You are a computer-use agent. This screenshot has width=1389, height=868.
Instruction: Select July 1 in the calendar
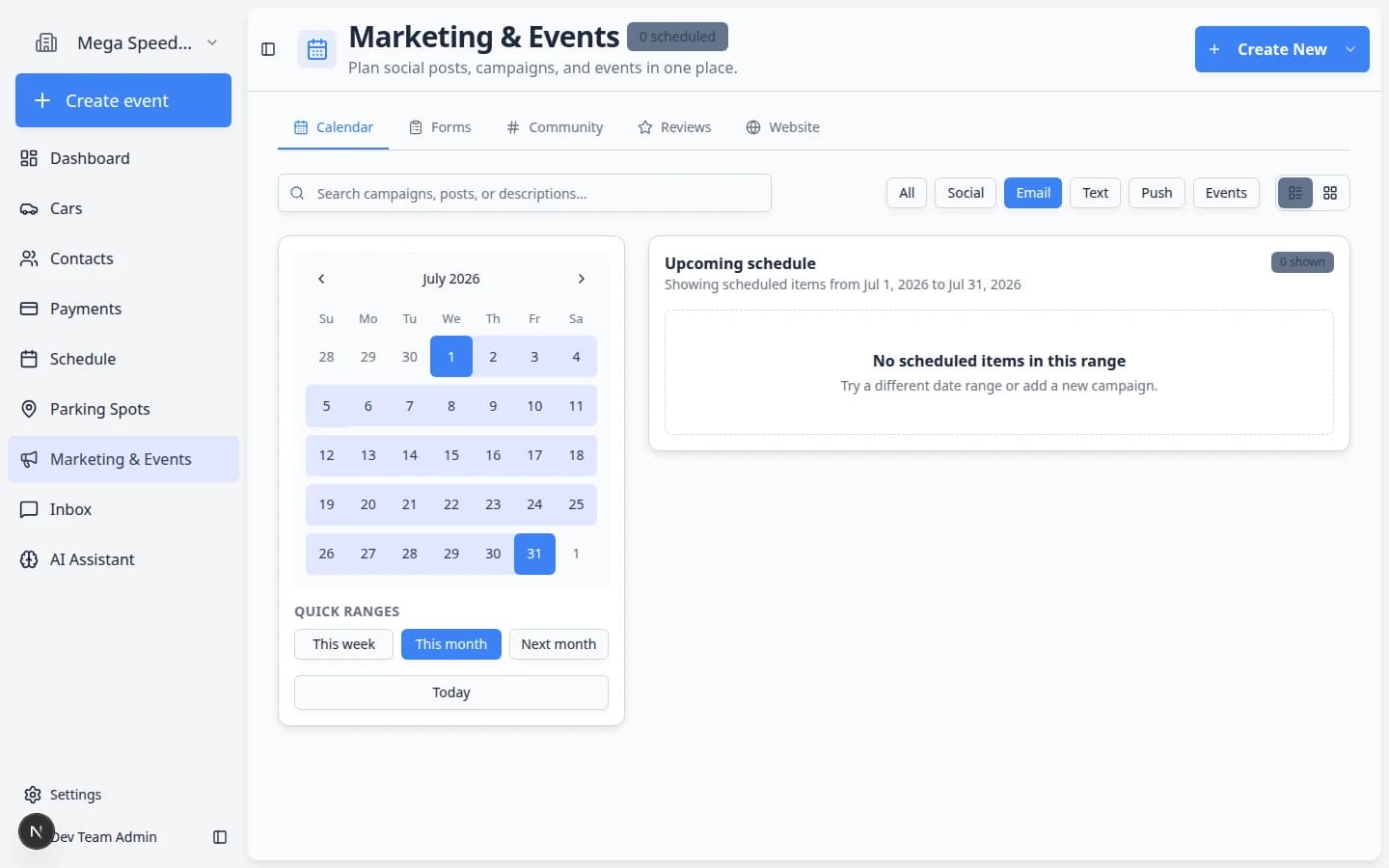[451, 357]
